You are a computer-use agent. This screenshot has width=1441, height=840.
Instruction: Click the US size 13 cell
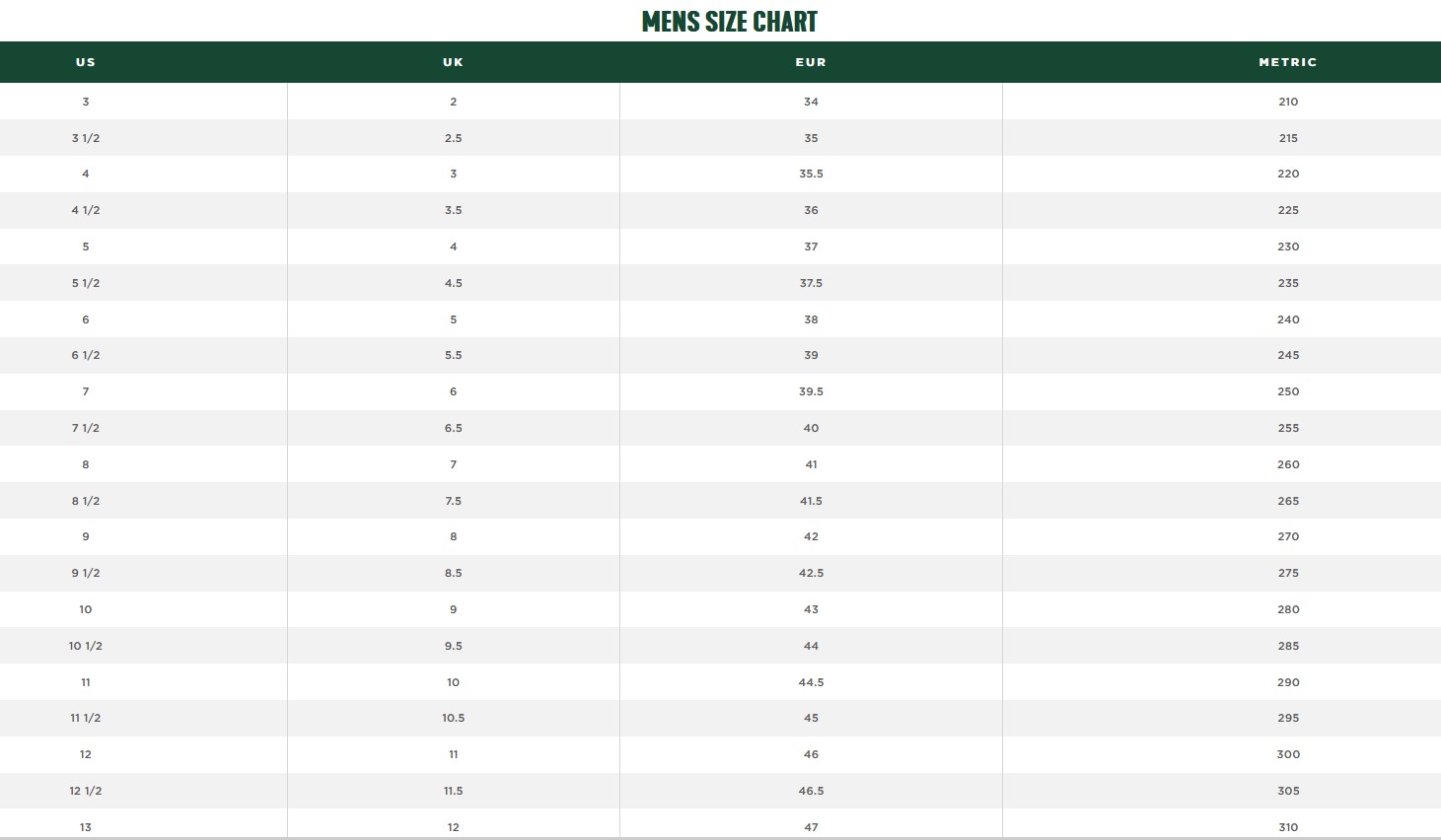pos(86,827)
